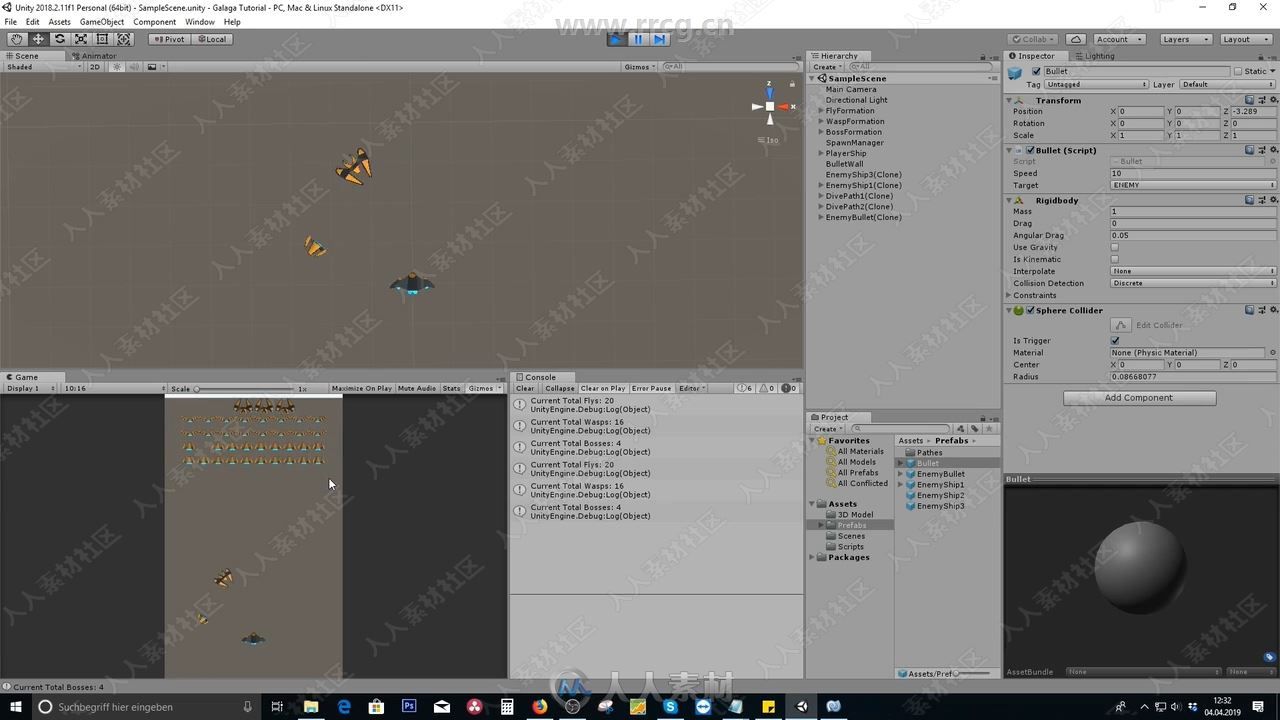Click the Add Component button
This screenshot has height=720, width=1280.
click(1139, 398)
